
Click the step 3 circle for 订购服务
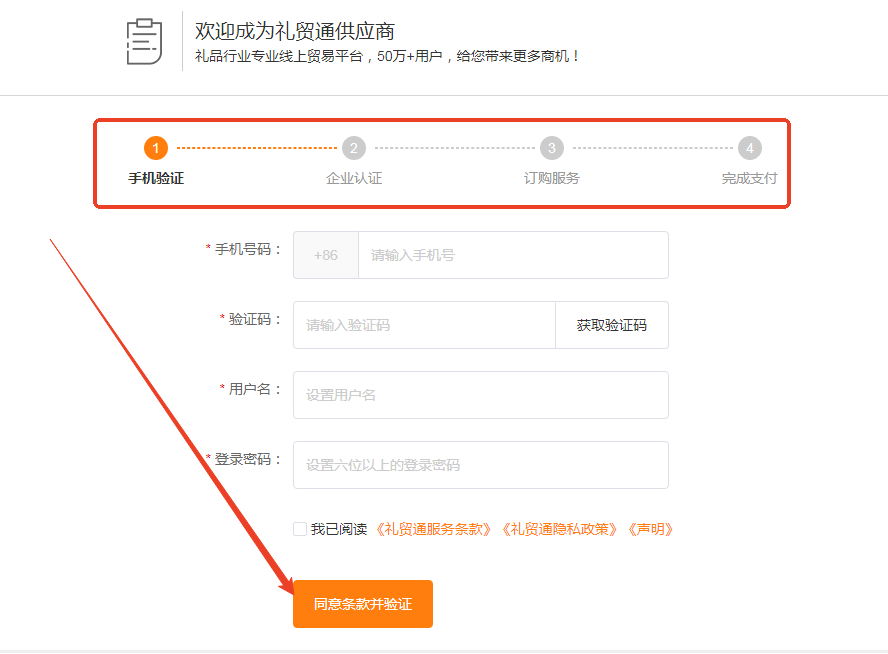552,148
